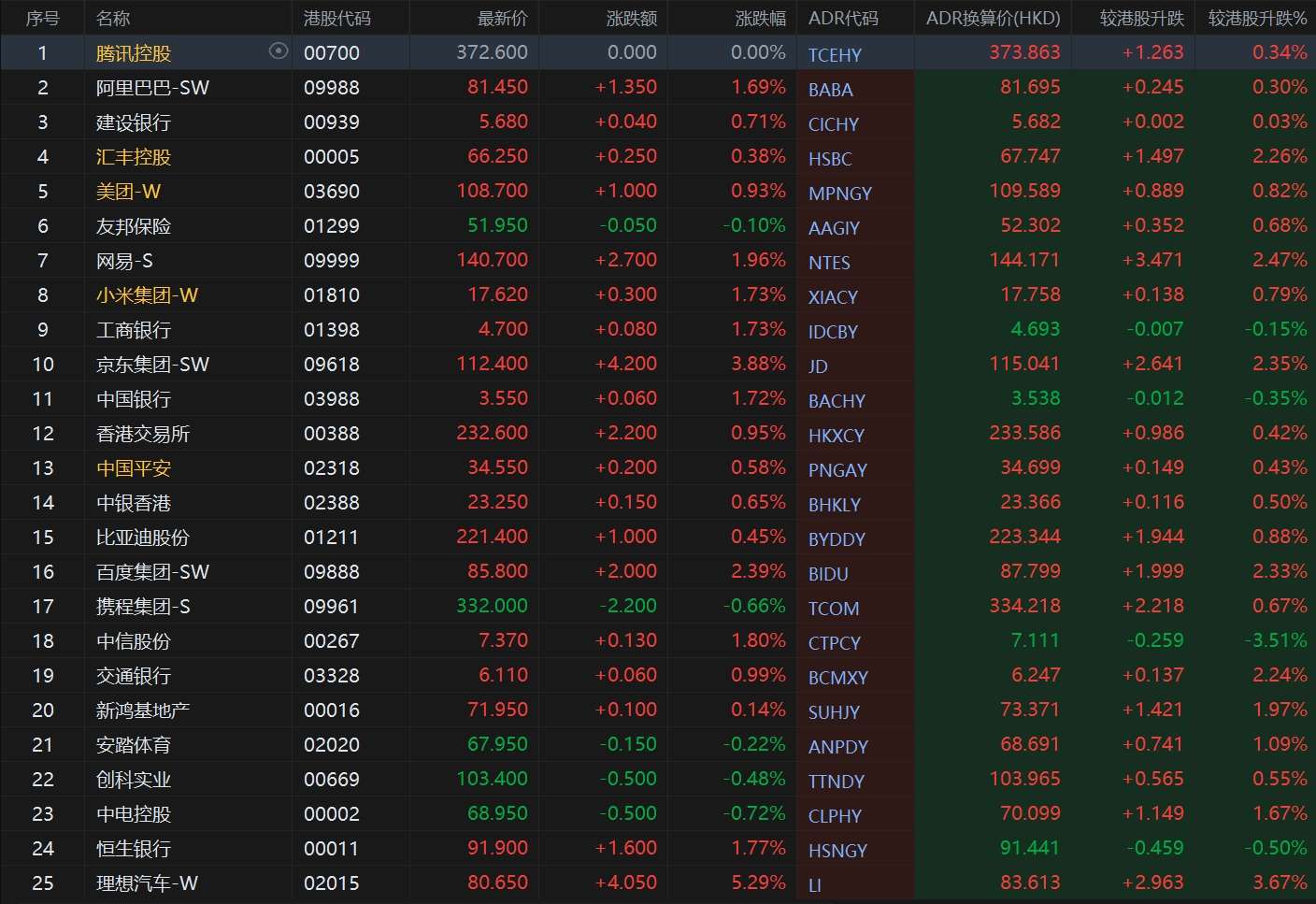The image size is (1316, 904).
Task: Sort by the 涨跌幅 column header
Action: click(760, 18)
